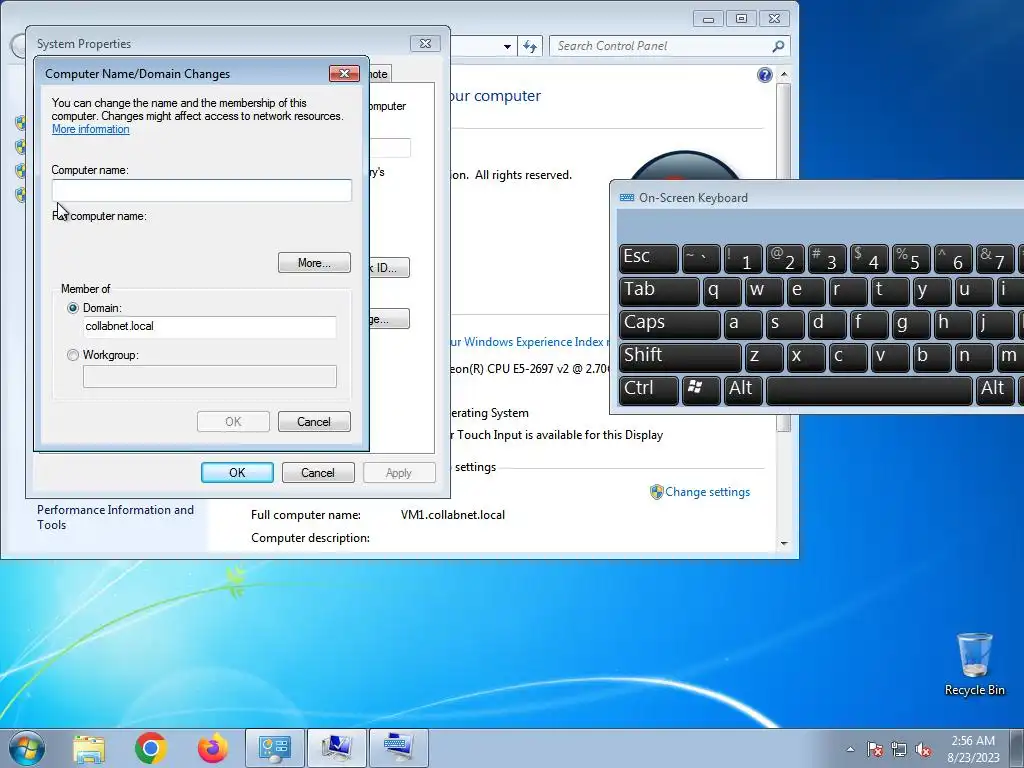Click the shield icon beside Change settings
Image resolution: width=1024 pixels, height=768 pixels.
[656, 492]
